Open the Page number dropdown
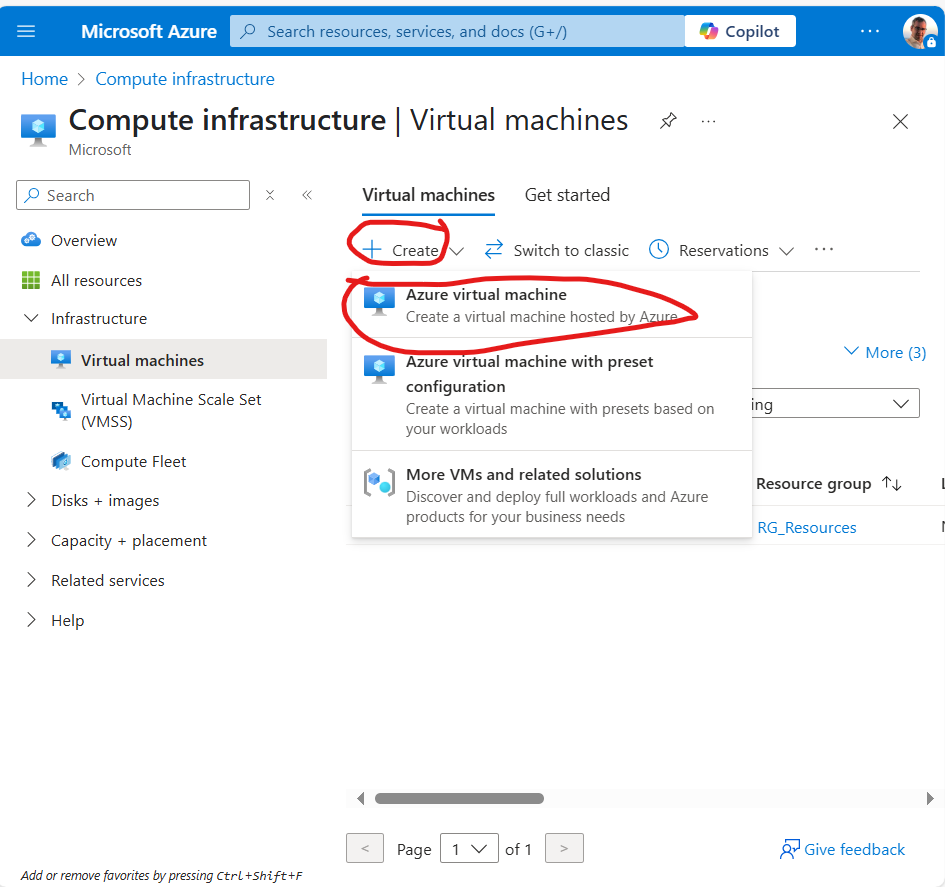 point(469,848)
